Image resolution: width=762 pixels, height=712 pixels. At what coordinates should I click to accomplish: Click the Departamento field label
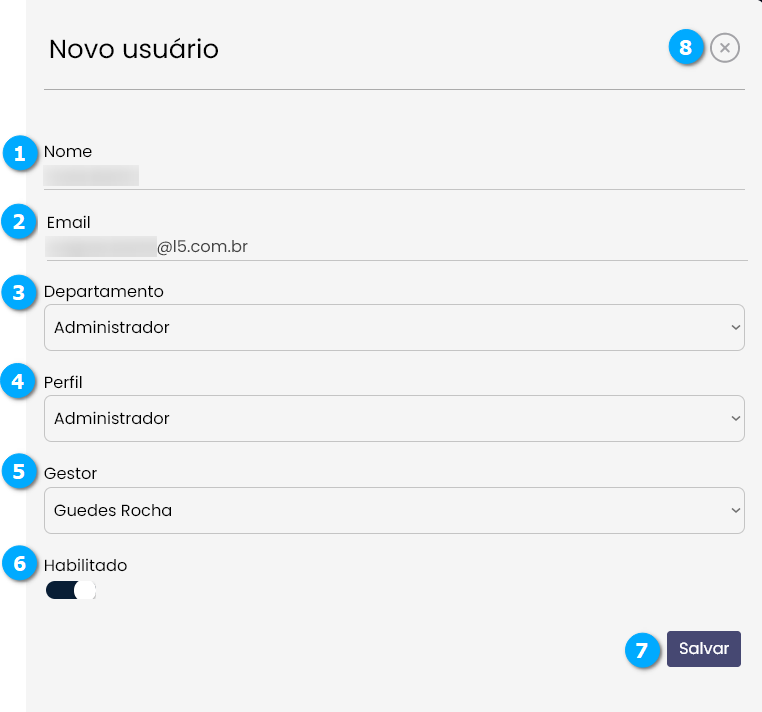point(104,292)
